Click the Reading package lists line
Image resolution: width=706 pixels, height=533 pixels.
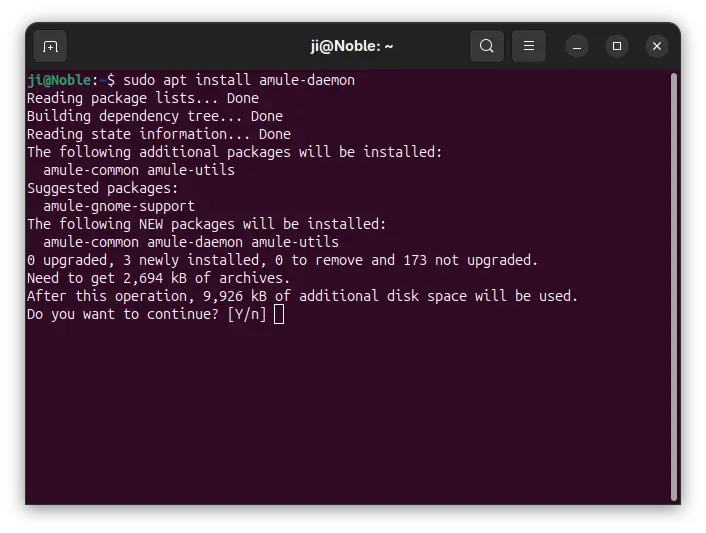[143, 98]
